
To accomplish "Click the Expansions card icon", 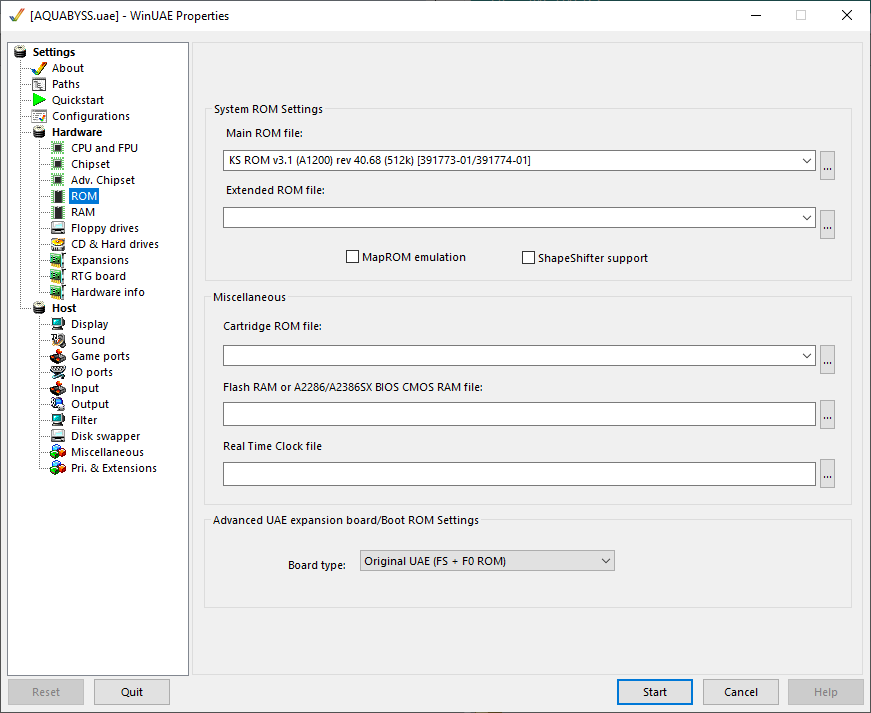I will coord(58,260).
